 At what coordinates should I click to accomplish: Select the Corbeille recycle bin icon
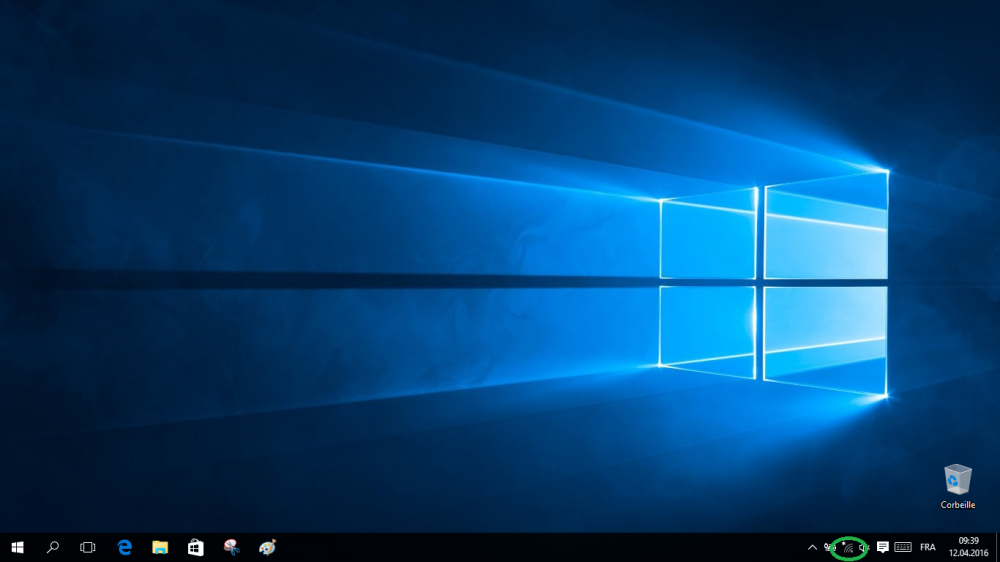click(x=957, y=487)
